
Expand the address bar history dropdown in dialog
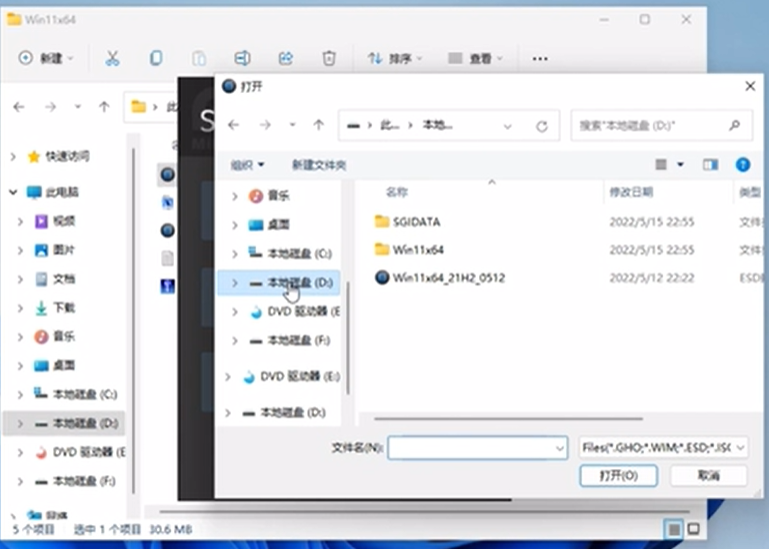(x=508, y=126)
